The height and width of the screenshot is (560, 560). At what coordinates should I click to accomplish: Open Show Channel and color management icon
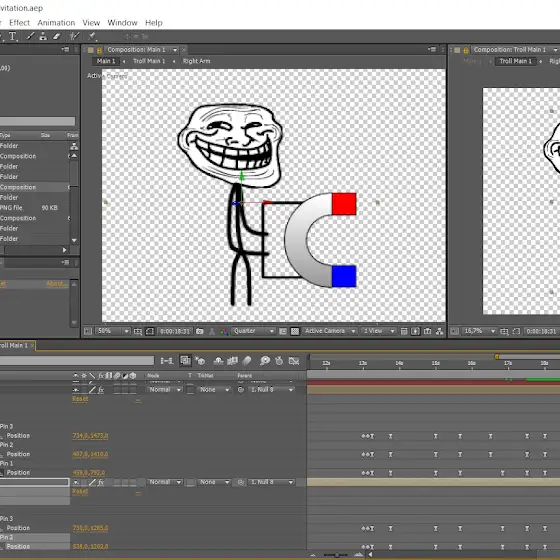click(224, 331)
